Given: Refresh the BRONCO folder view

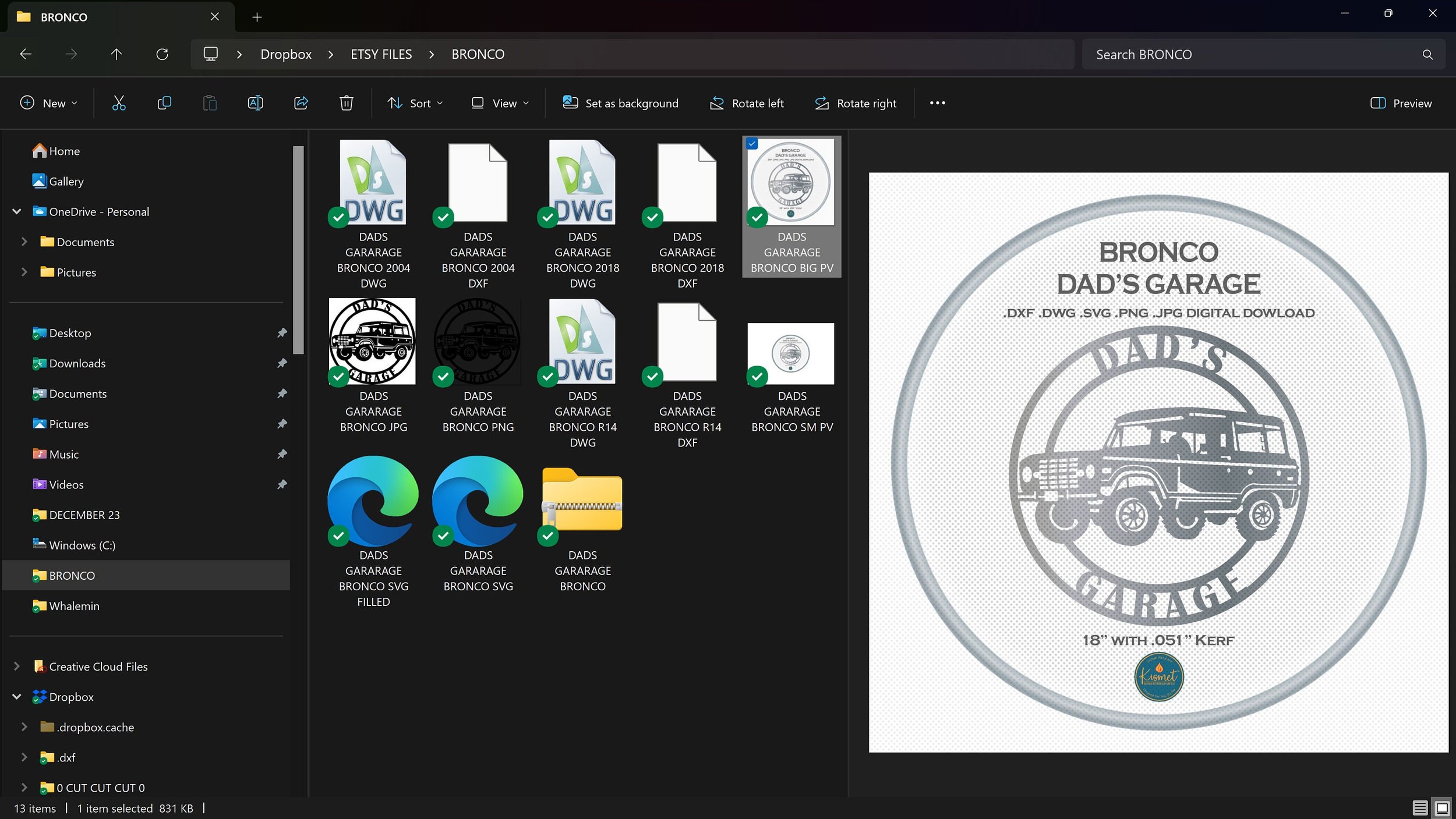Looking at the screenshot, I should 162,54.
